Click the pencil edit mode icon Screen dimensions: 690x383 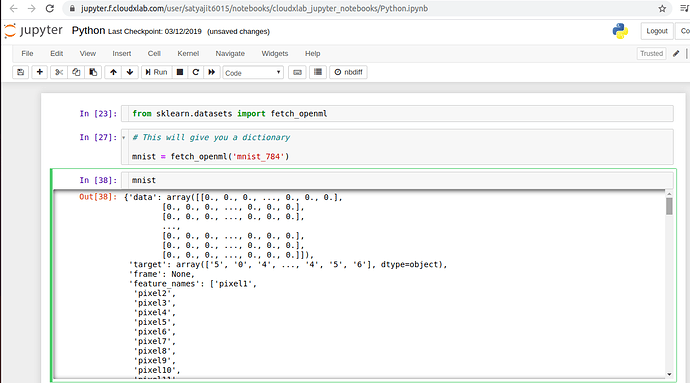pos(676,53)
